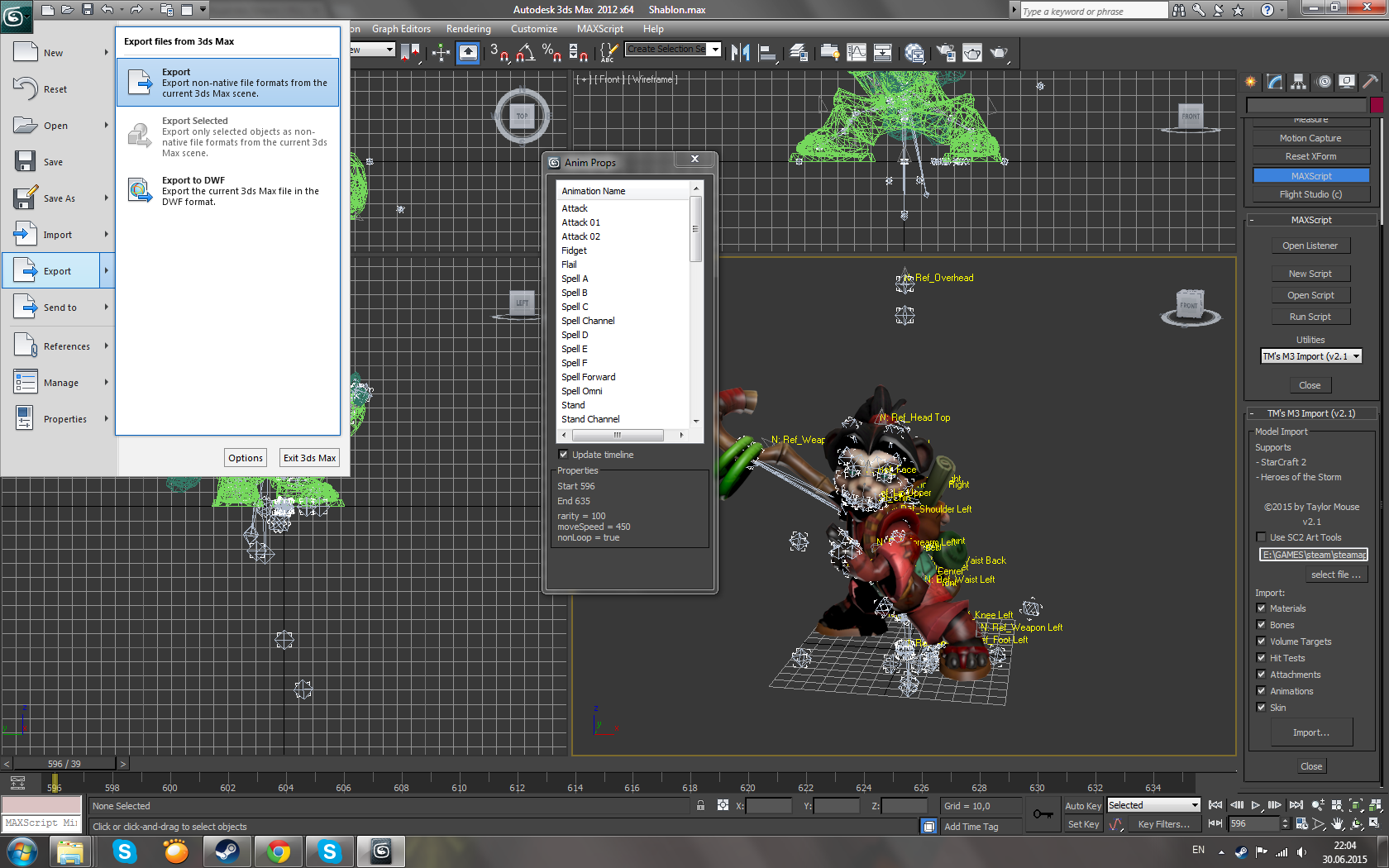Open the Utilities hammer panel tab

coord(1370,81)
